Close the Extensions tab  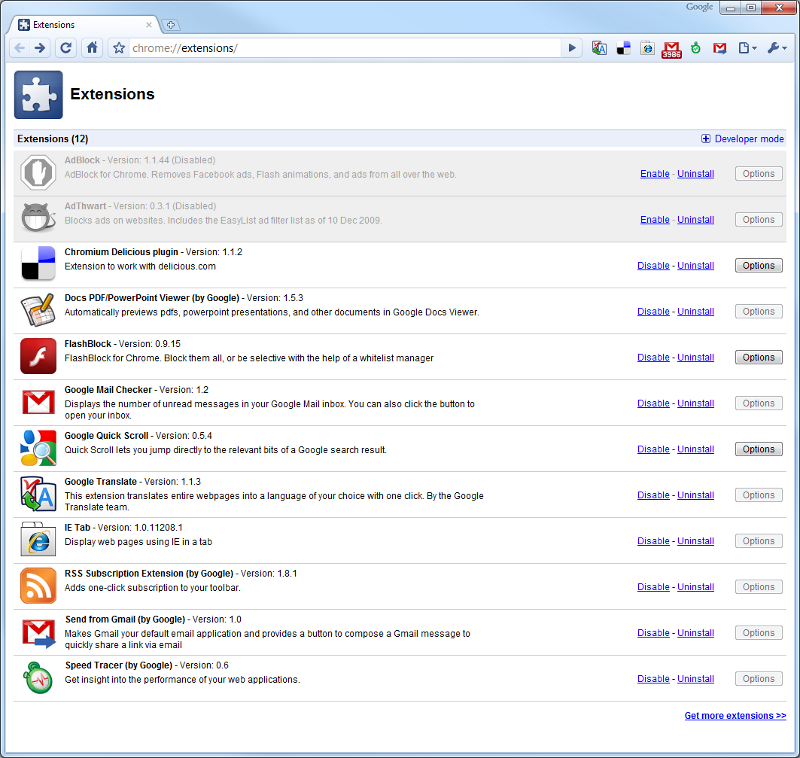[148, 24]
